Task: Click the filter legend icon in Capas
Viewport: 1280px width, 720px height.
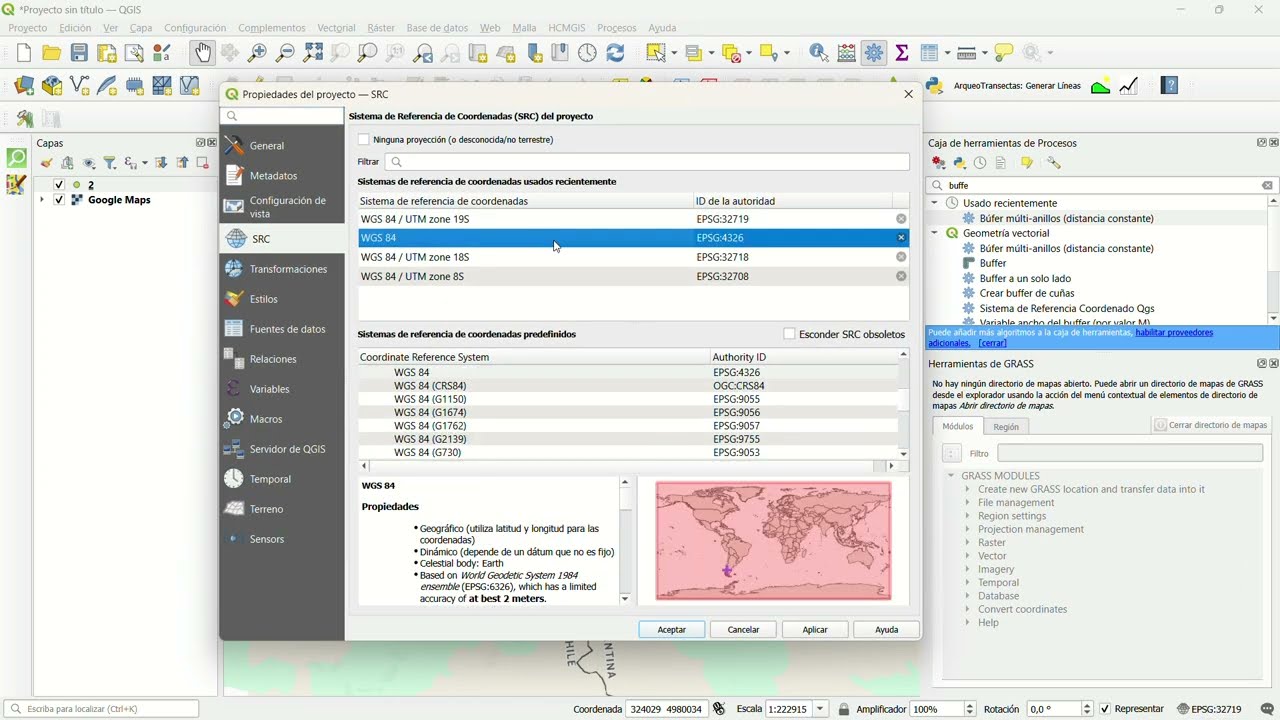Action: 110,163
